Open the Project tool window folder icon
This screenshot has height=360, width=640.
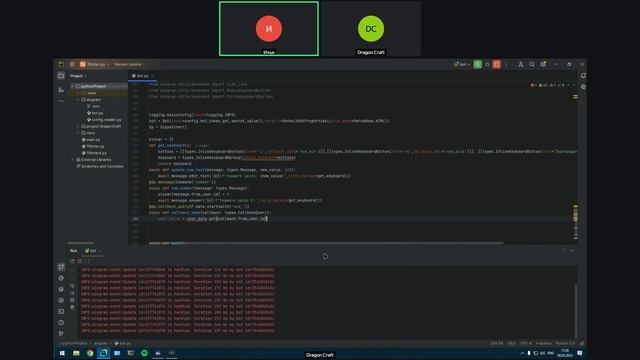click(x=61, y=76)
